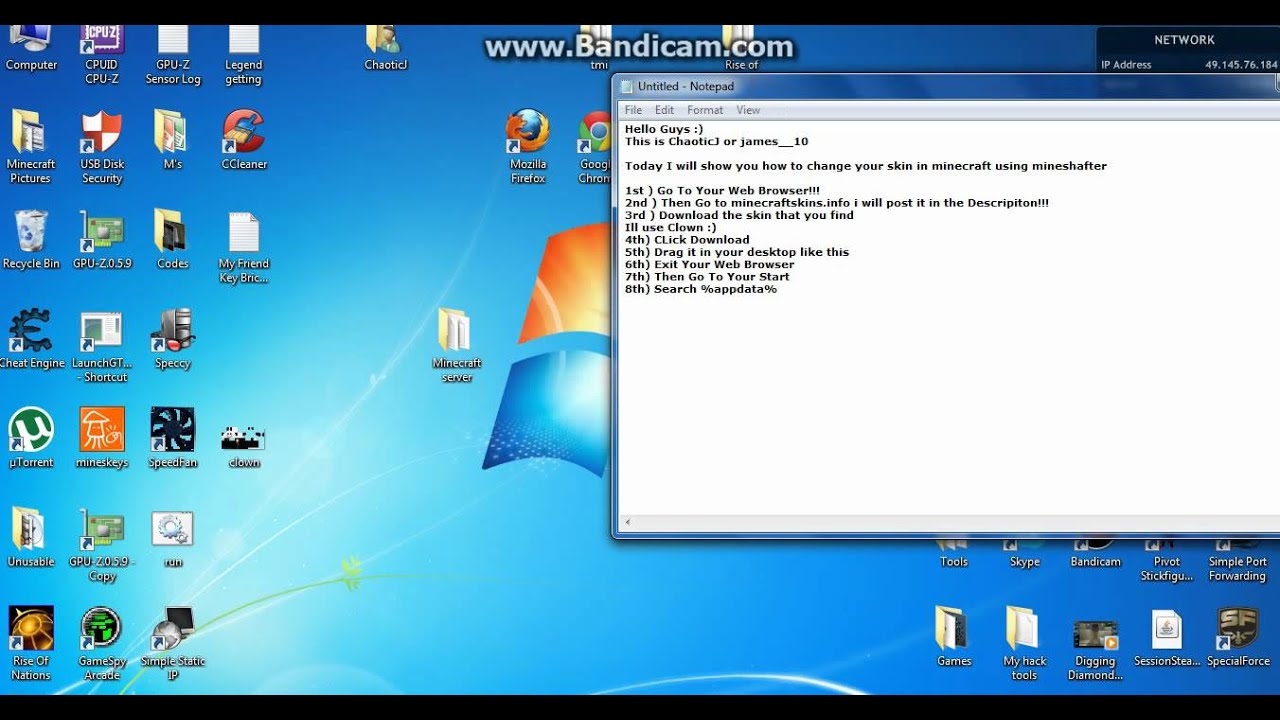Open Notepad Format menu

coord(705,110)
